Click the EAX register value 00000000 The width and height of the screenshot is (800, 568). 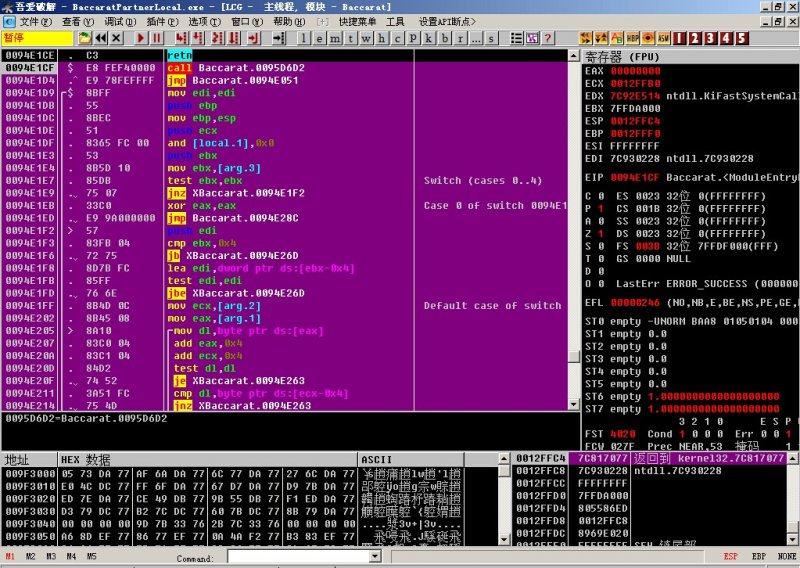[x=635, y=71]
